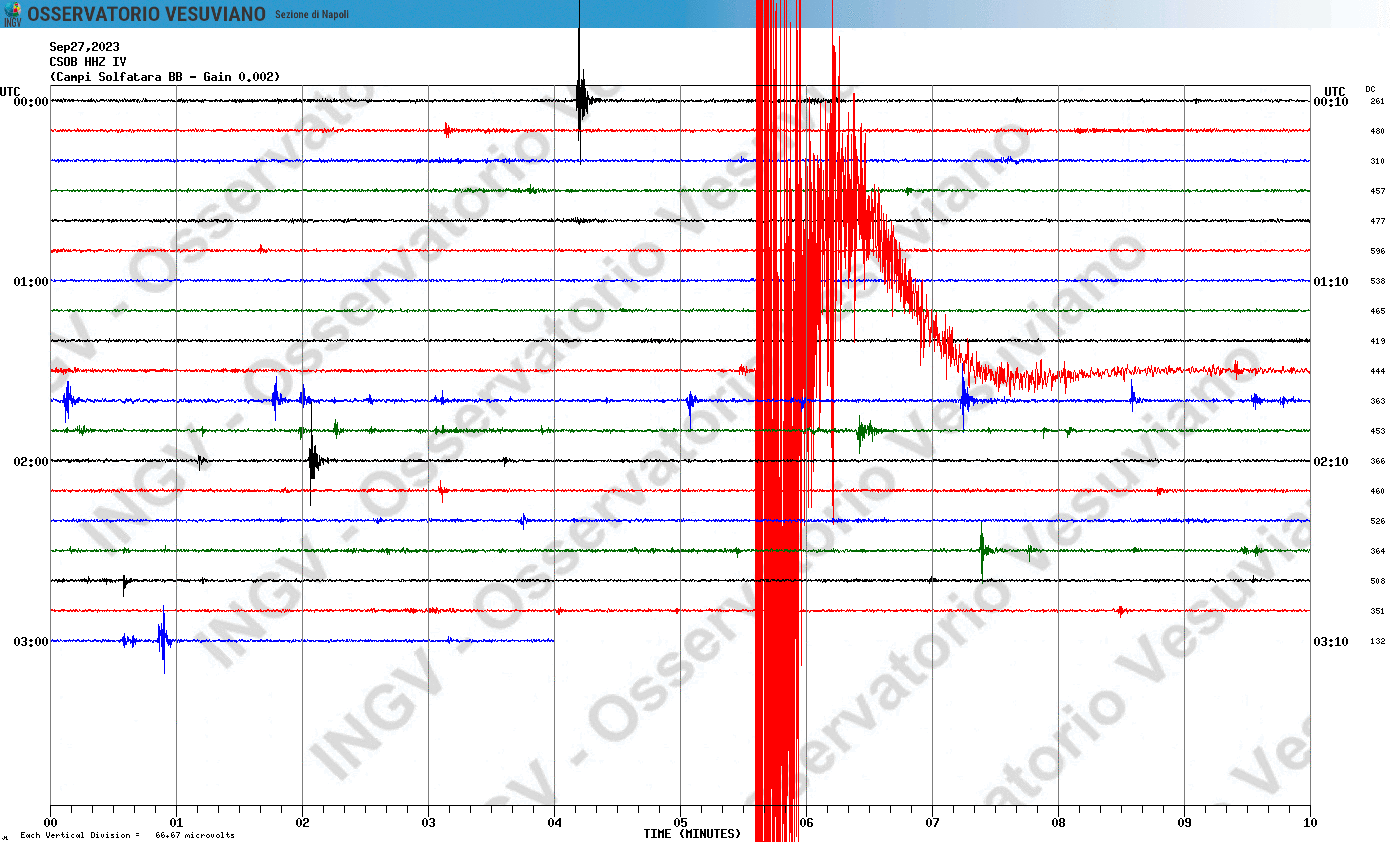Click the 03:00 start time label
1390x849 pixels.
pos(31,641)
